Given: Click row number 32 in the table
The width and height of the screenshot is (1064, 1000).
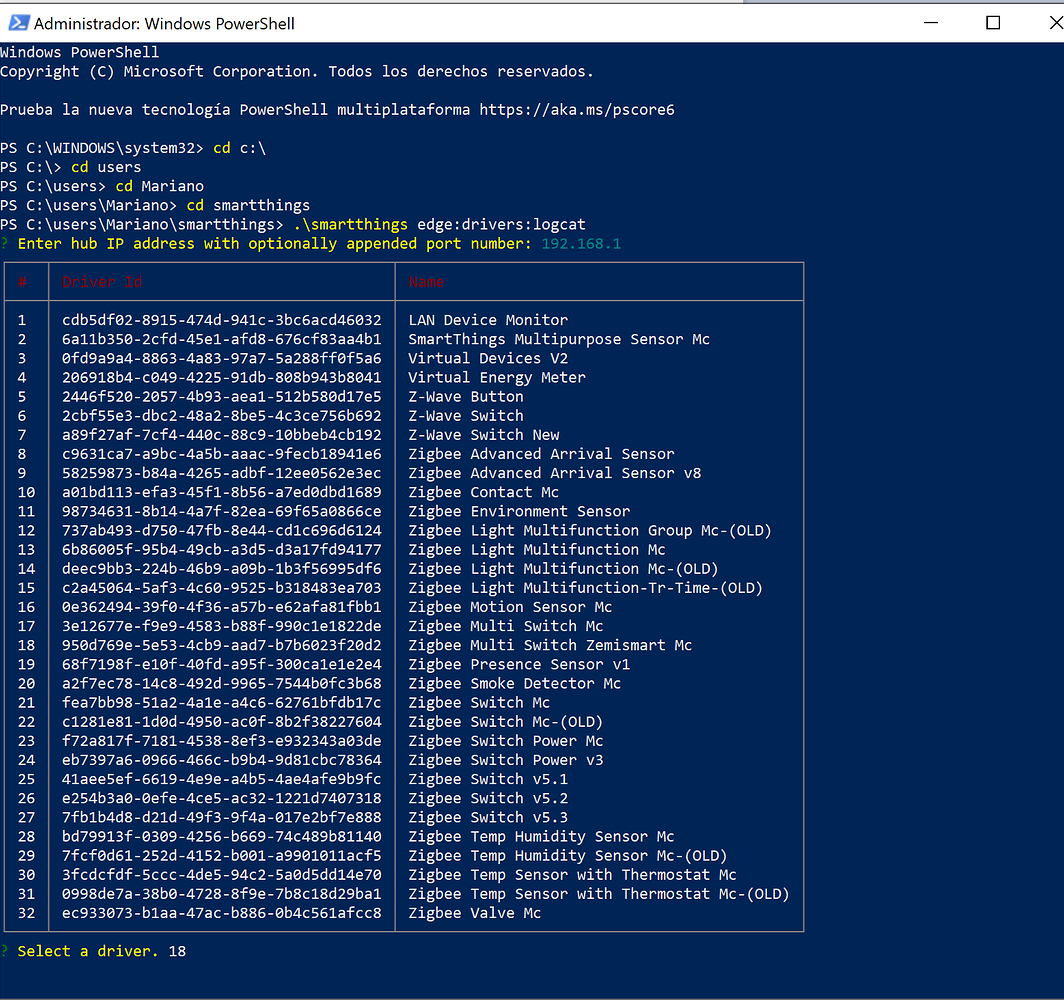Looking at the screenshot, I should 26,913.
